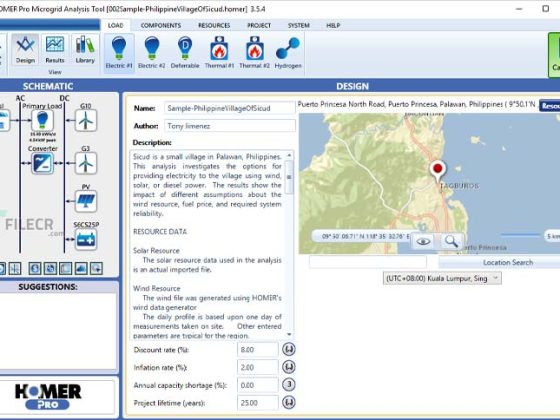The image size is (560, 420).
Task: Select the Thermal #2 load
Action: [x=254, y=52]
